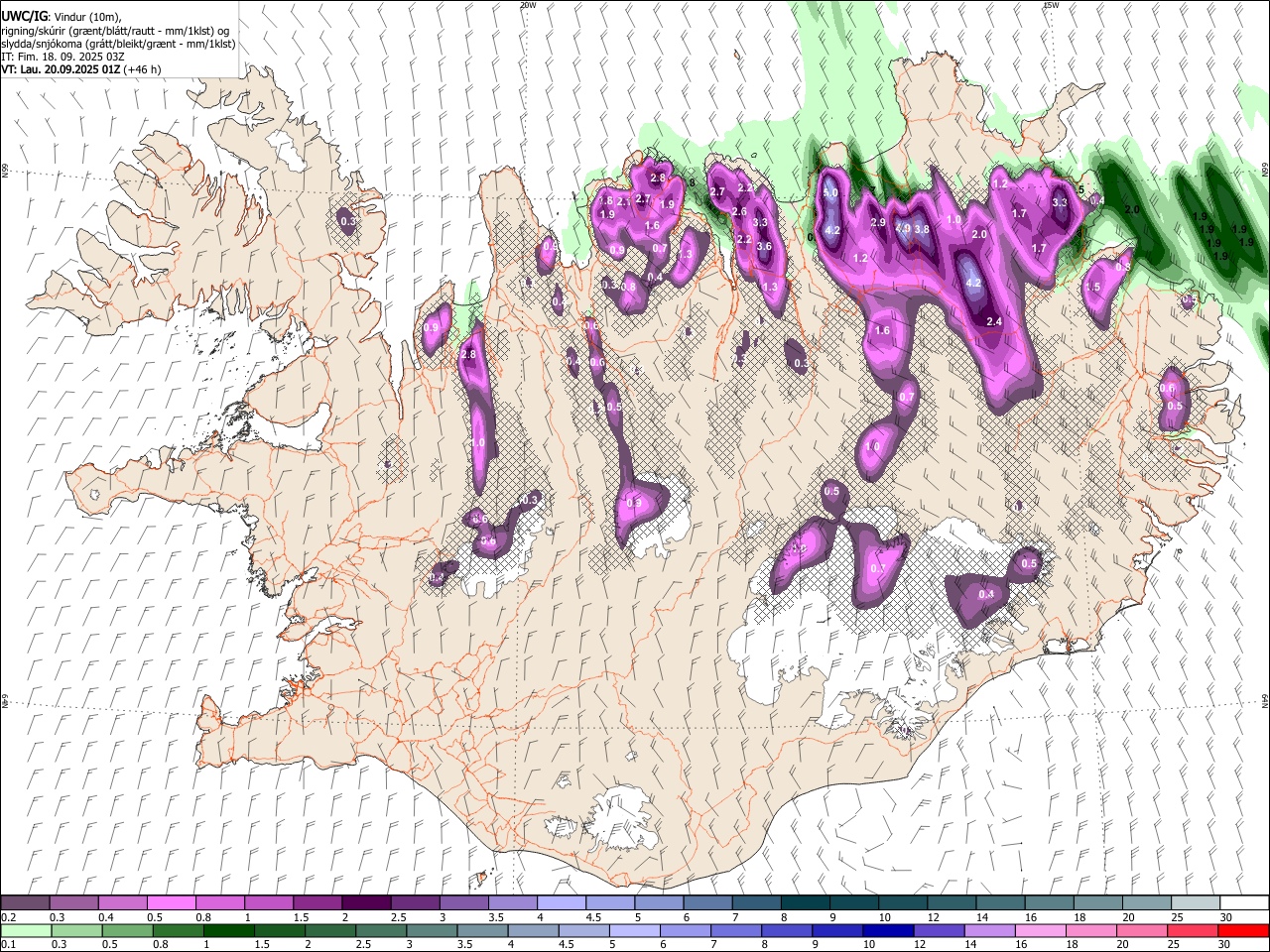Pick the violet 12 rain scale swatch
The width and height of the screenshot is (1270, 952).
(x=940, y=930)
